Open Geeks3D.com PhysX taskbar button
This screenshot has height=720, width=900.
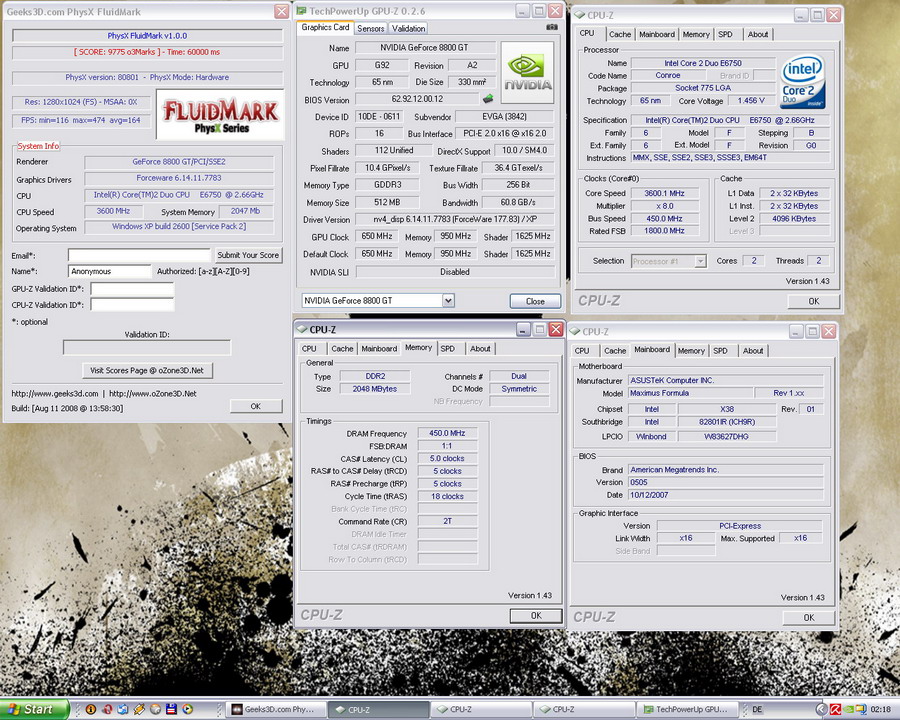tap(277, 710)
